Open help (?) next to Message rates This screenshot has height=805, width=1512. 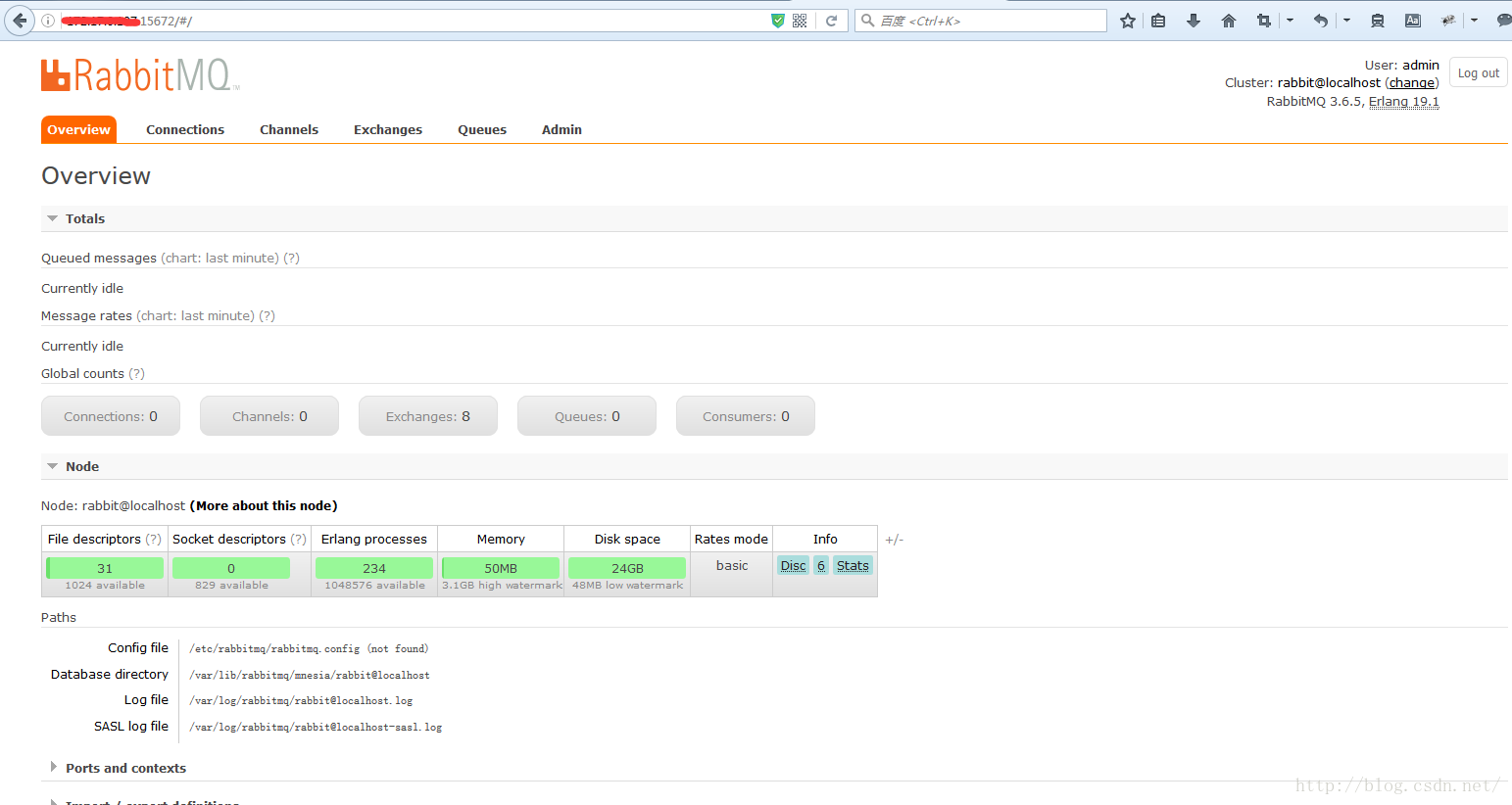tap(267, 316)
